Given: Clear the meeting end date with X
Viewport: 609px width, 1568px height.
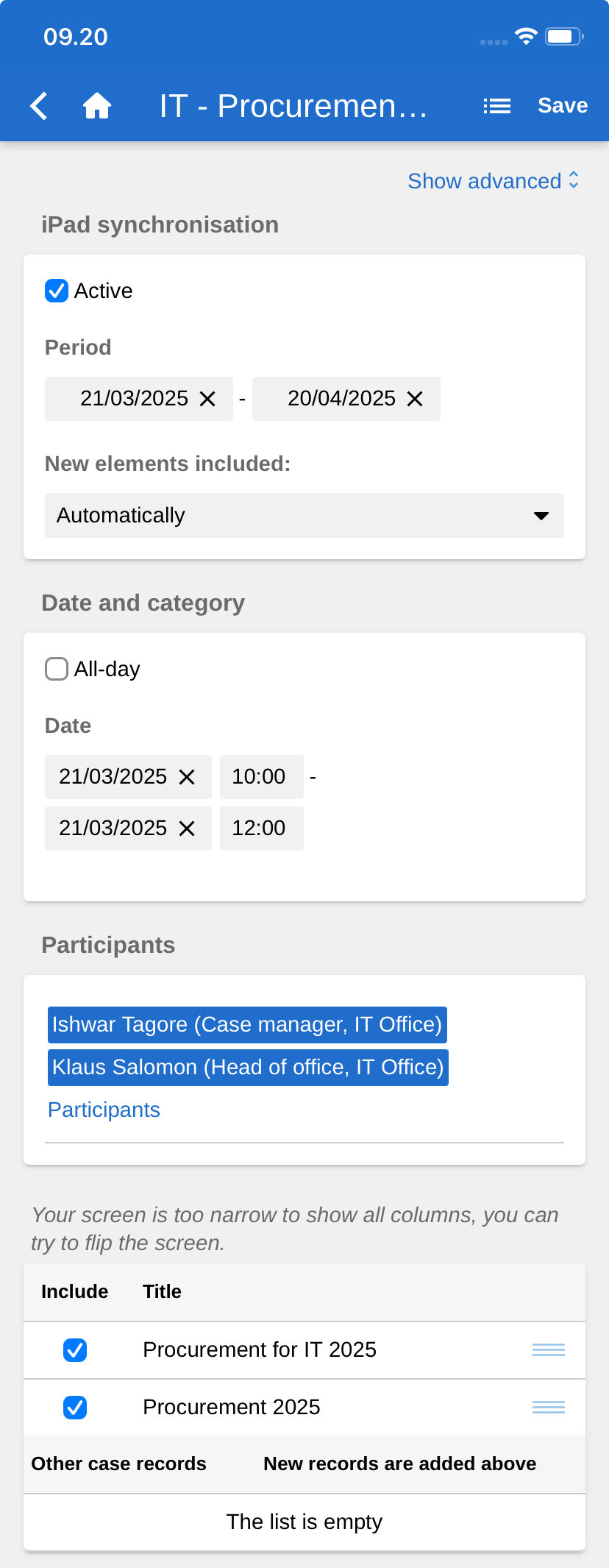Looking at the screenshot, I should click(188, 829).
